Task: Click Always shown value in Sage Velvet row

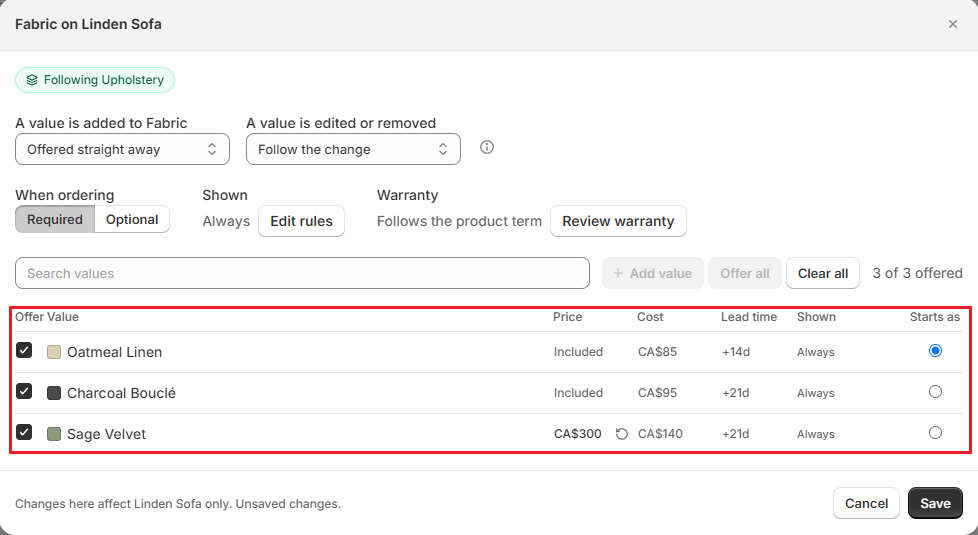Action: [816, 434]
